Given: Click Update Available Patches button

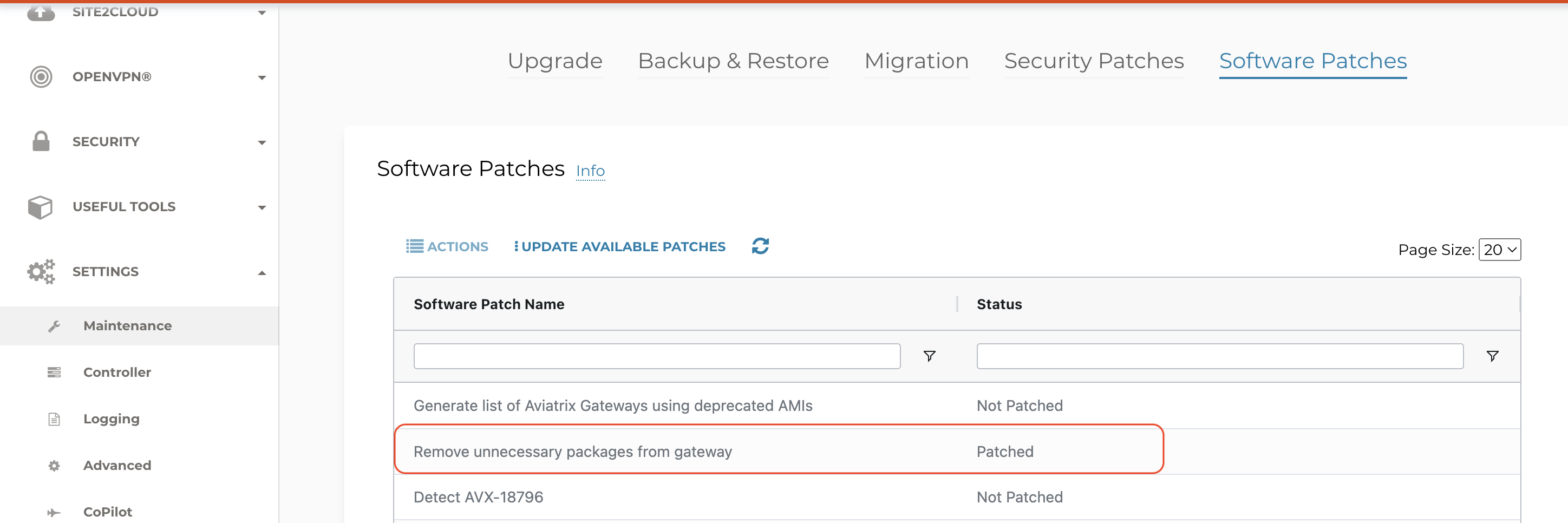Looking at the screenshot, I should tap(619, 246).
